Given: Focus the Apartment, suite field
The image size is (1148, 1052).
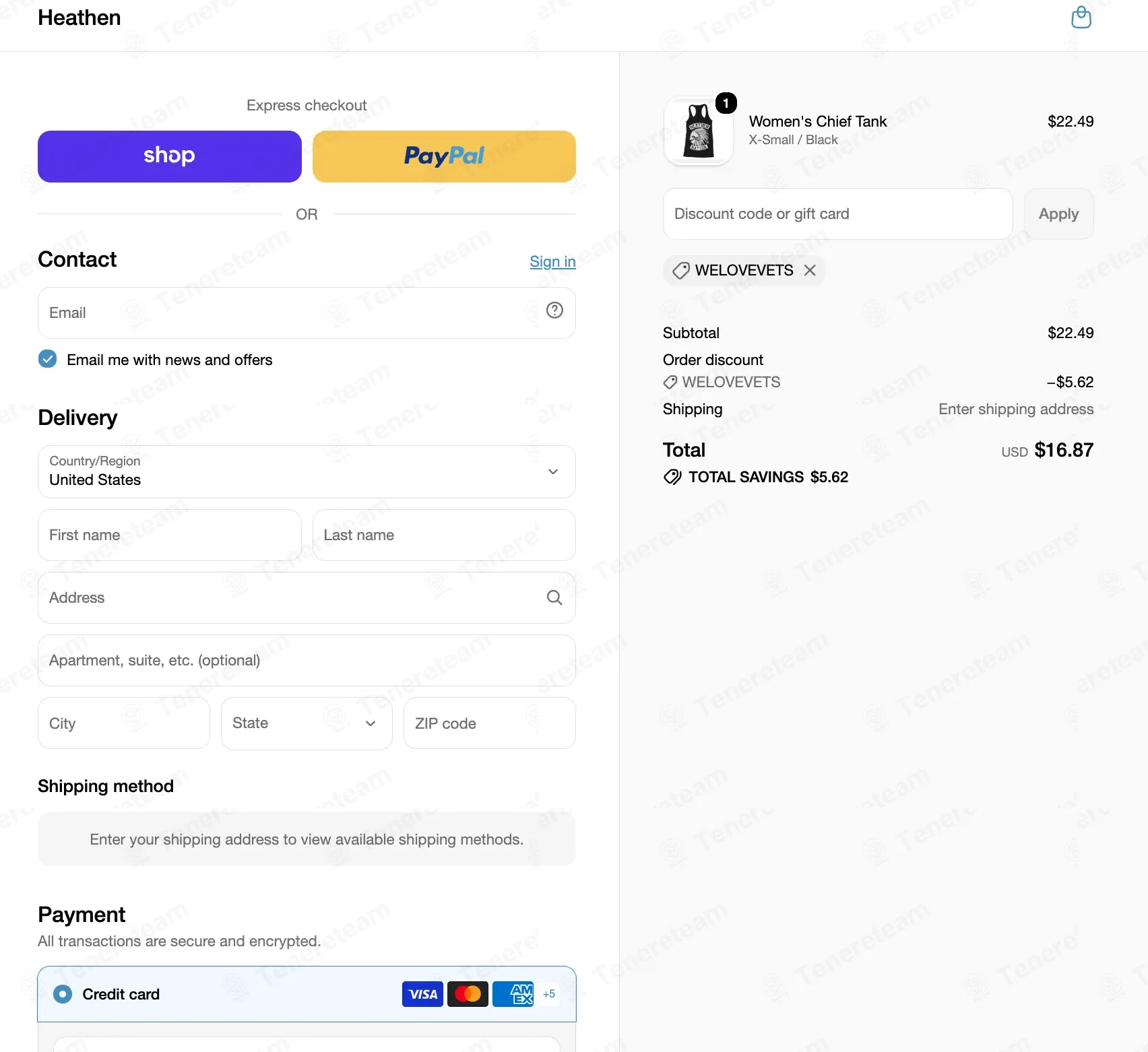Looking at the screenshot, I should pos(307,660).
